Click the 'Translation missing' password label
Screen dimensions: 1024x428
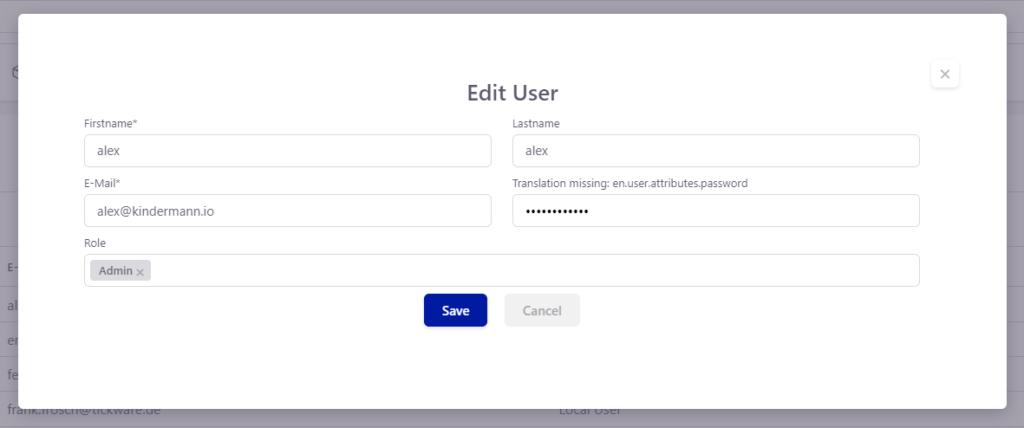(x=629, y=183)
